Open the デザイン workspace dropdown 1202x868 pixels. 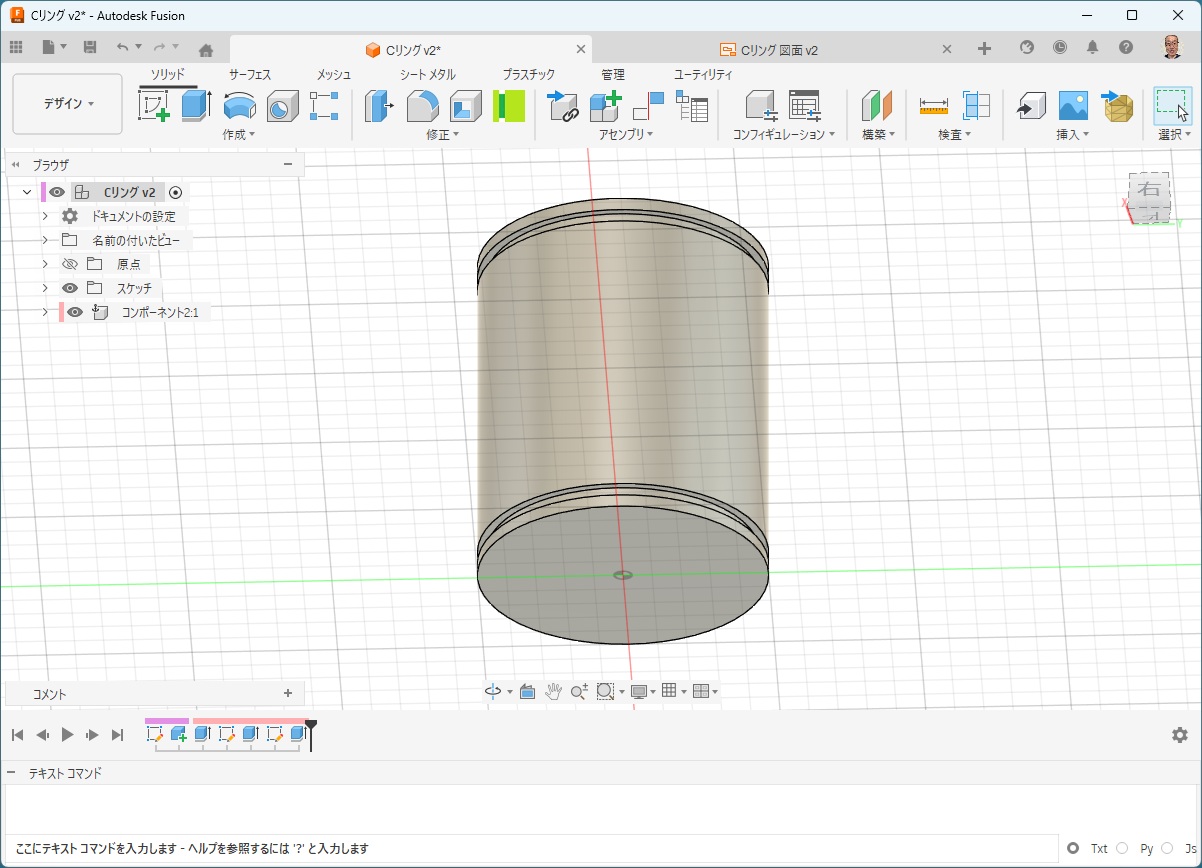pos(68,104)
